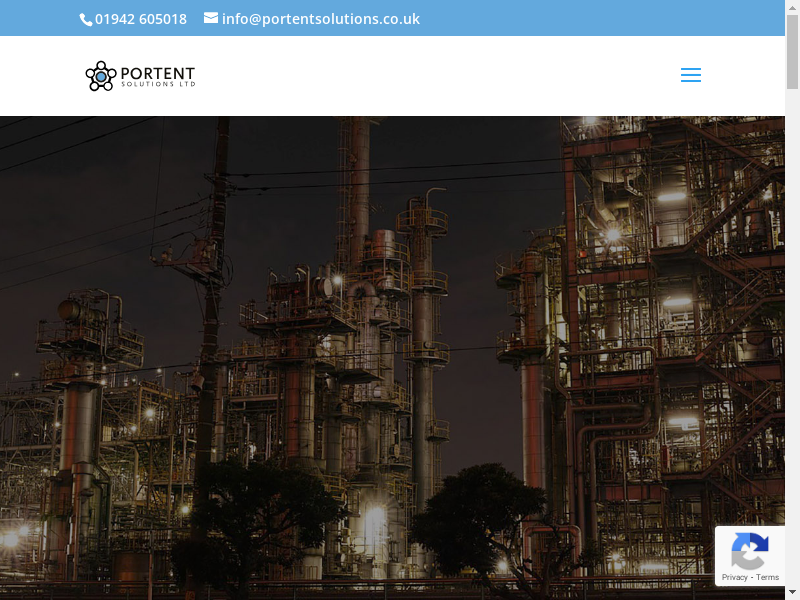Open the reCAPTCHA Terms link
The width and height of the screenshot is (800, 600).
click(x=768, y=577)
